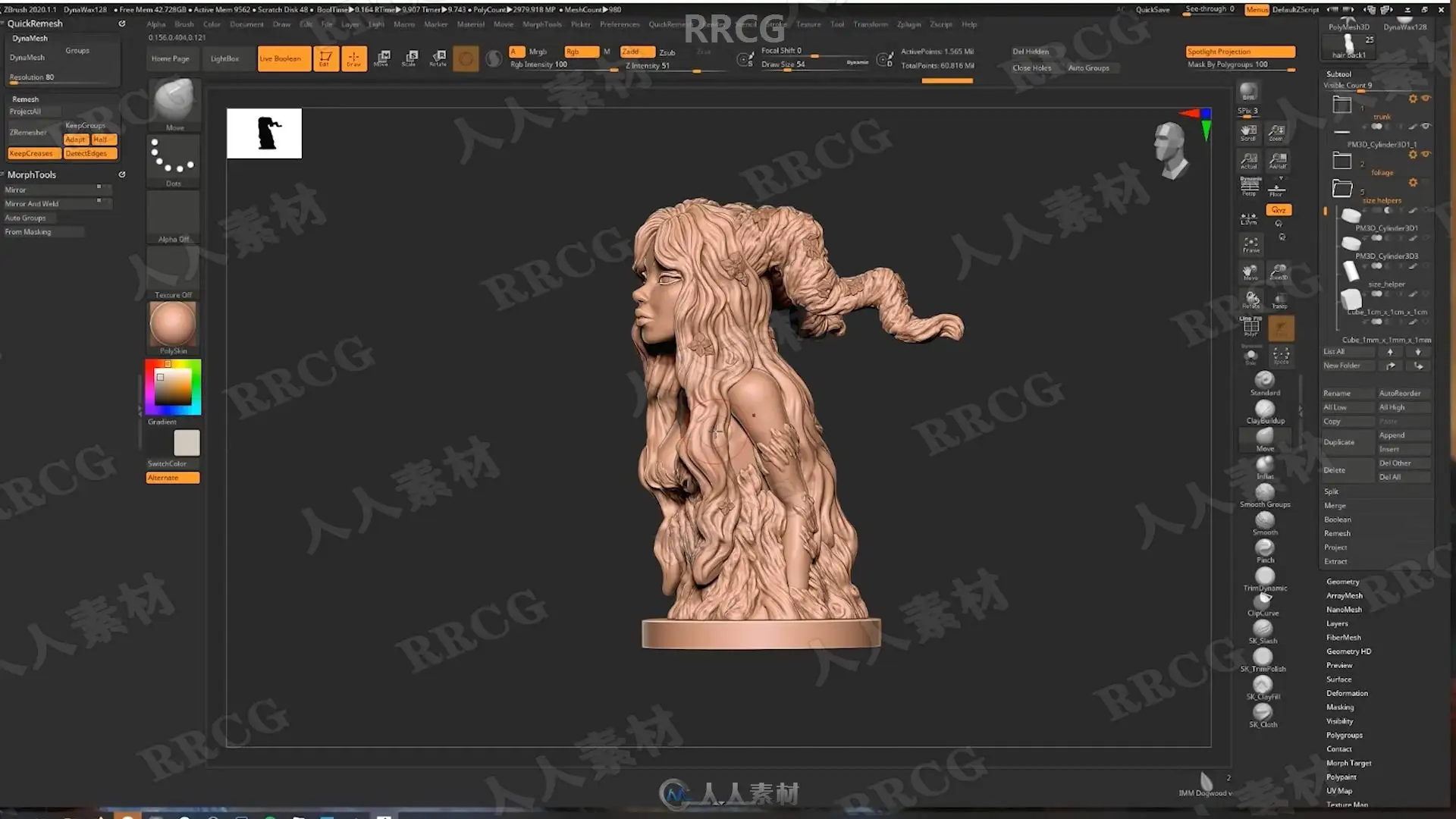Expand the Deformation subpalette
Screen dimensions: 1456x819
click(x=1347, y=693)
